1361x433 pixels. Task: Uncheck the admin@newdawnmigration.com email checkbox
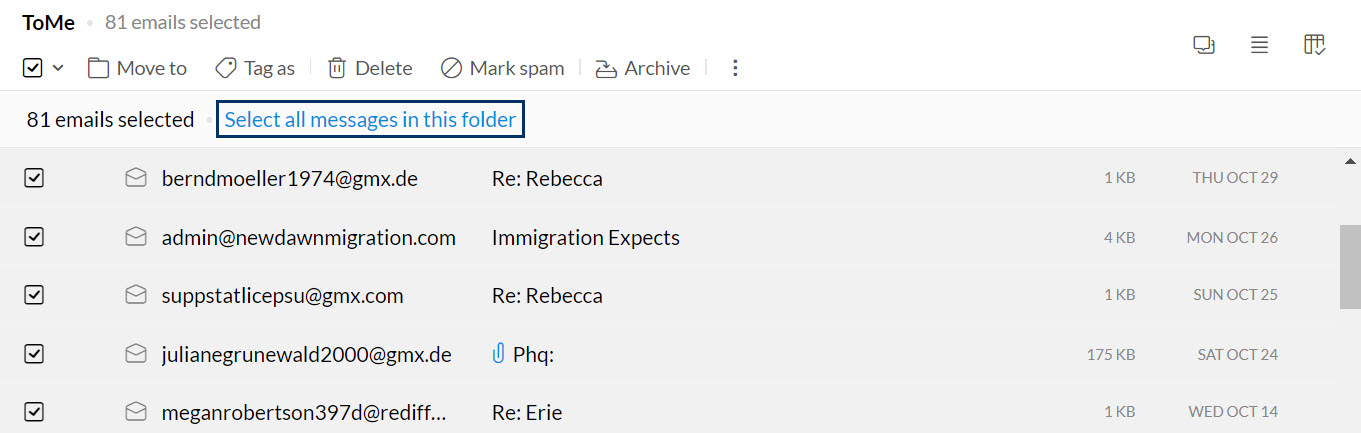point(34,237)
